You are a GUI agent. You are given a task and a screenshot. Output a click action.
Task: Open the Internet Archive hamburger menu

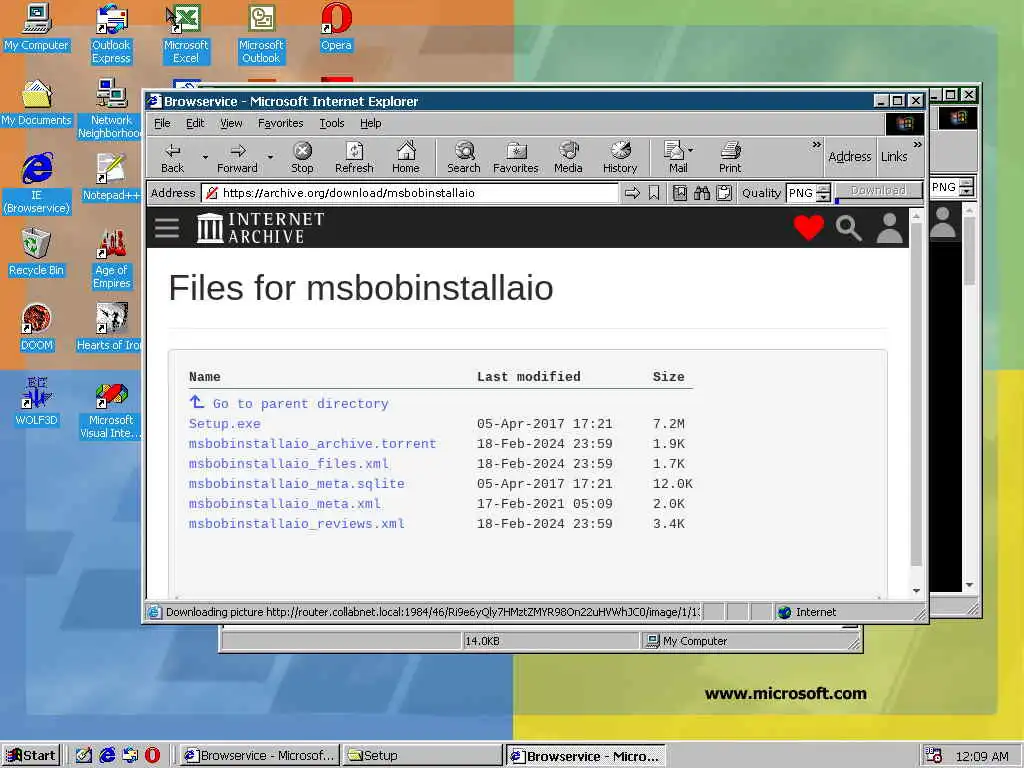(167, 228)
